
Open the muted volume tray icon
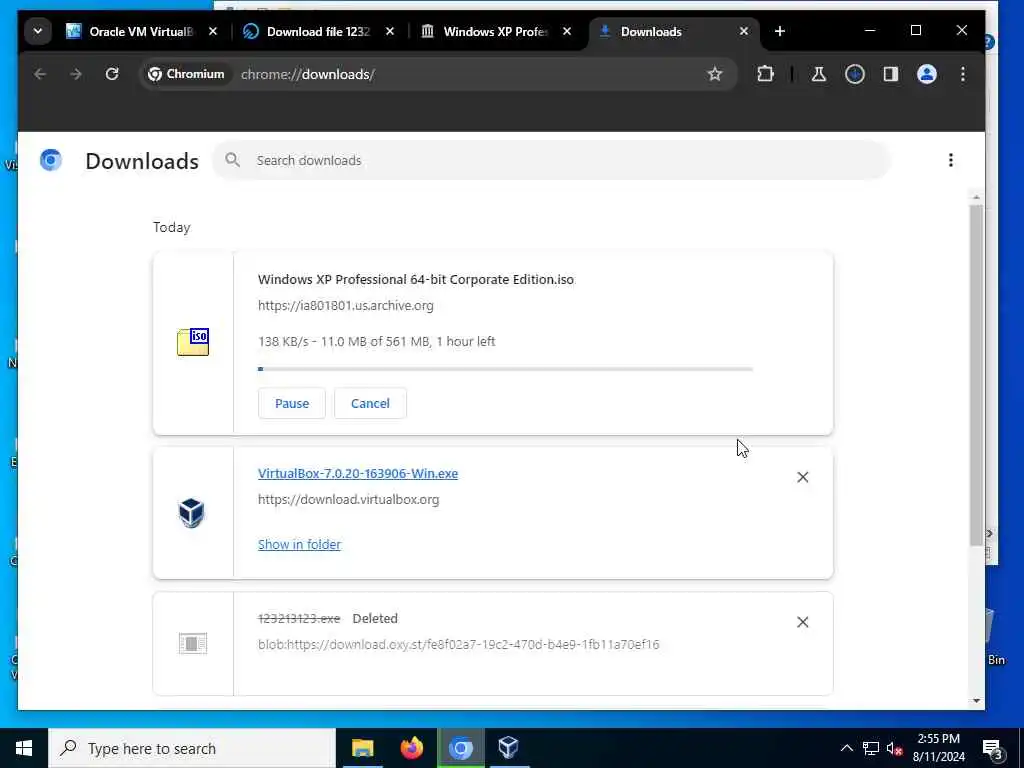[895, 748]
